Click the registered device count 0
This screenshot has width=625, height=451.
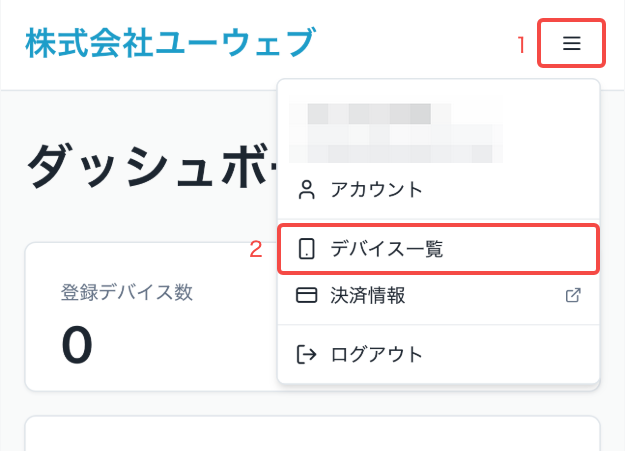pyautogui.click(x=77, y=346)
